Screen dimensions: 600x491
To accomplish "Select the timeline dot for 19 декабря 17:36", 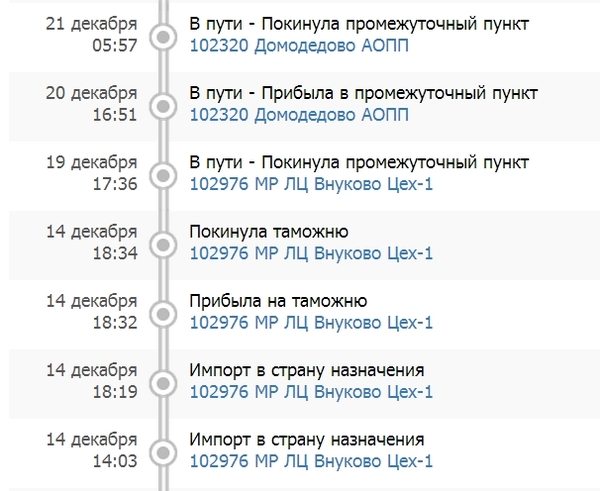I will click(x=161, y=174).
